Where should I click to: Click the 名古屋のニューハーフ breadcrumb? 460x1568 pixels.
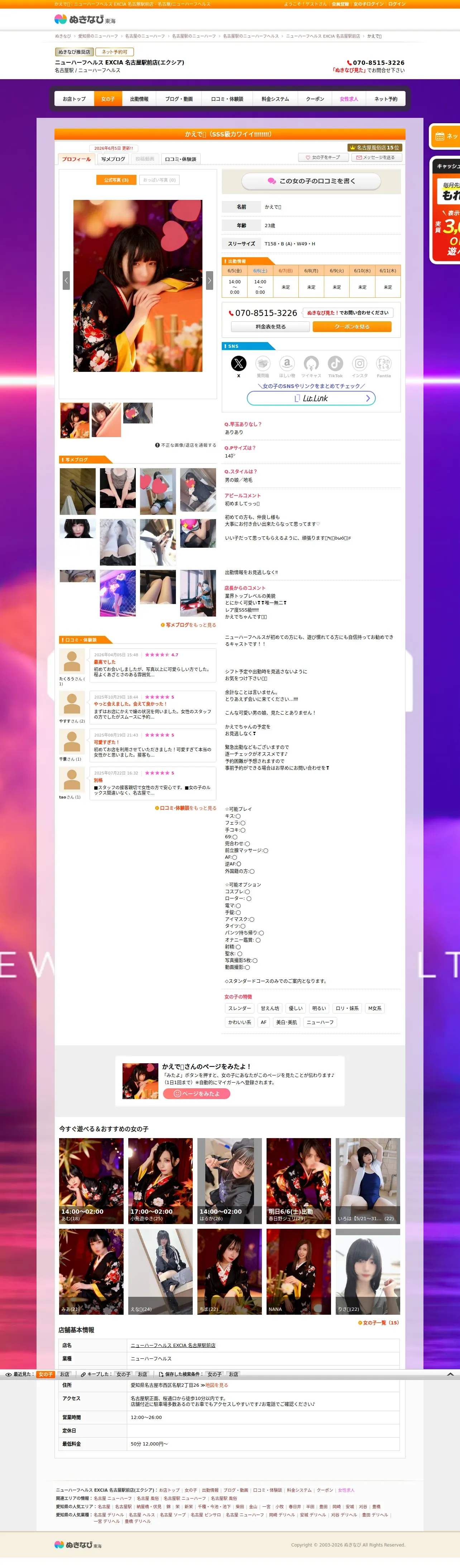[145, 37]
